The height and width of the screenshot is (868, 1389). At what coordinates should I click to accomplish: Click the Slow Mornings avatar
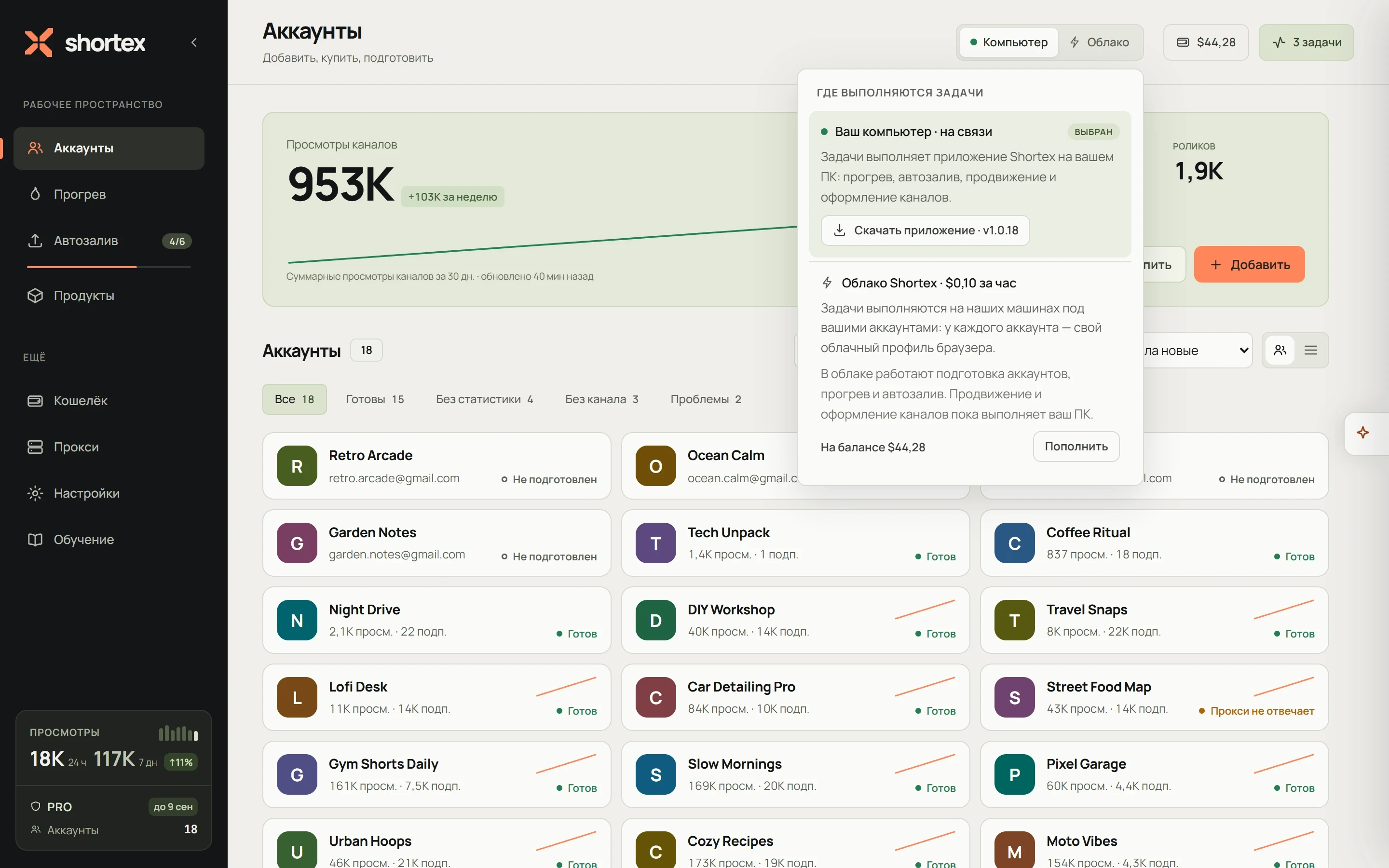click(655, 774)
